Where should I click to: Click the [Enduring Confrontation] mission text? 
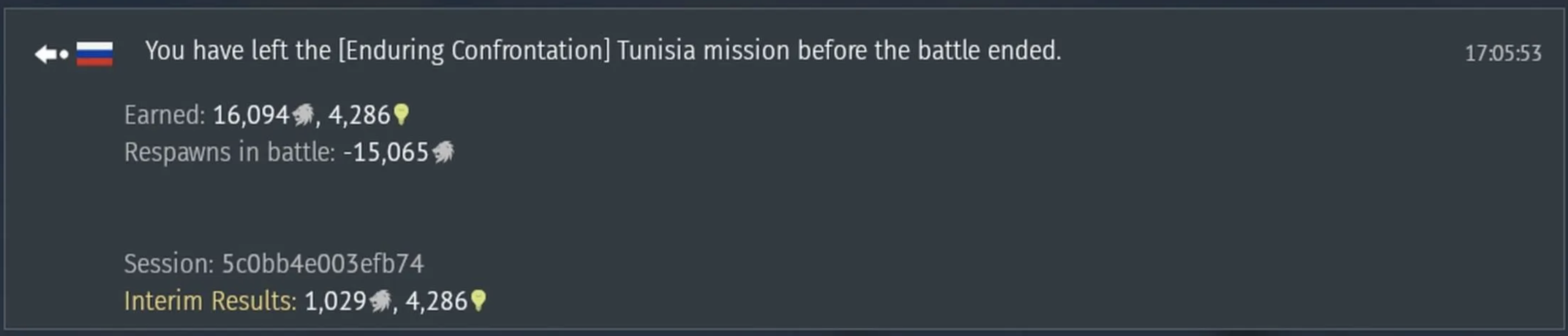474,51
